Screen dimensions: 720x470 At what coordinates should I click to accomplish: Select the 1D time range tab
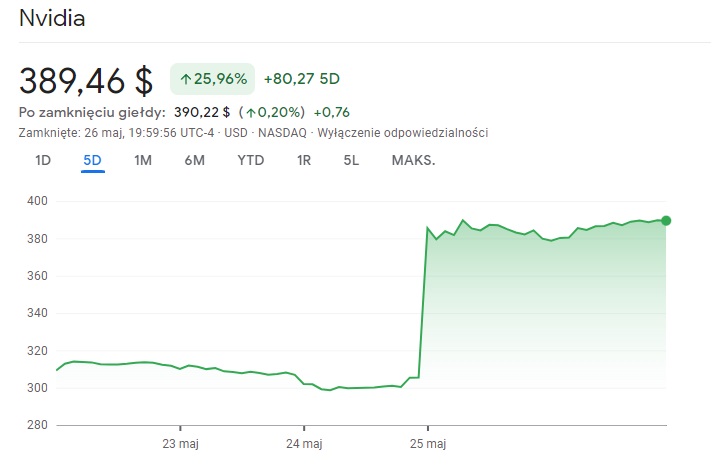(x=43, y=160)
